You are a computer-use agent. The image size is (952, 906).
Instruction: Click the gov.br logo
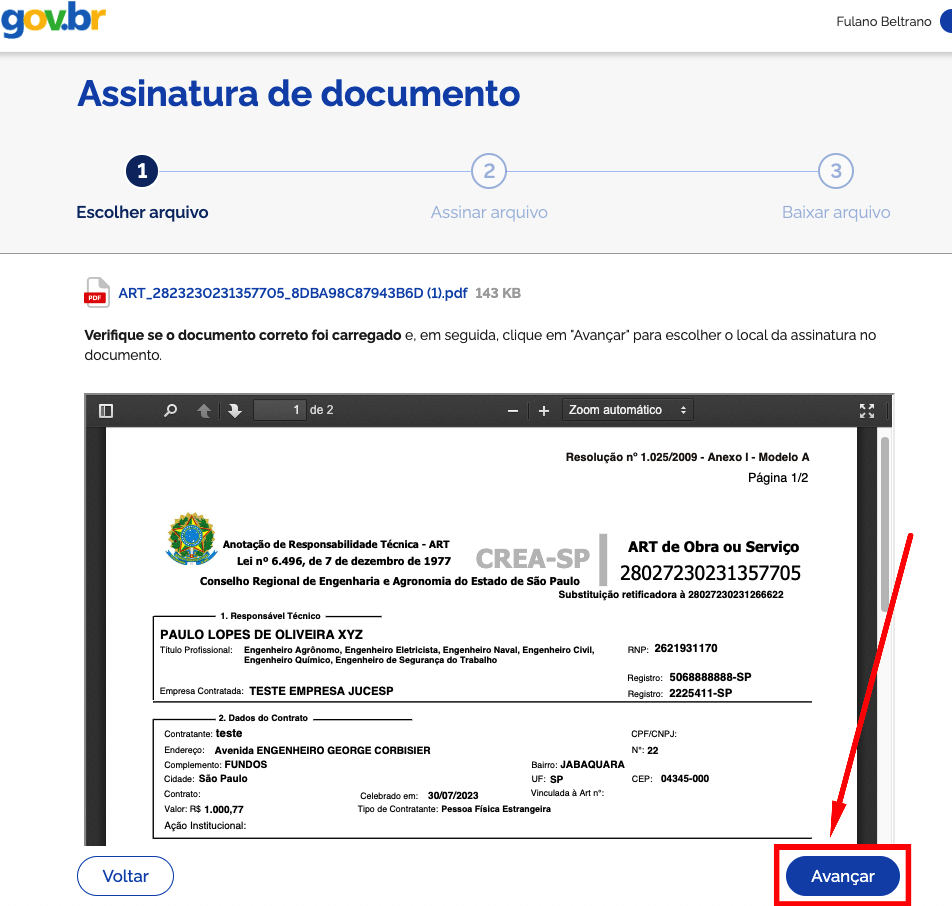point(53,22)
